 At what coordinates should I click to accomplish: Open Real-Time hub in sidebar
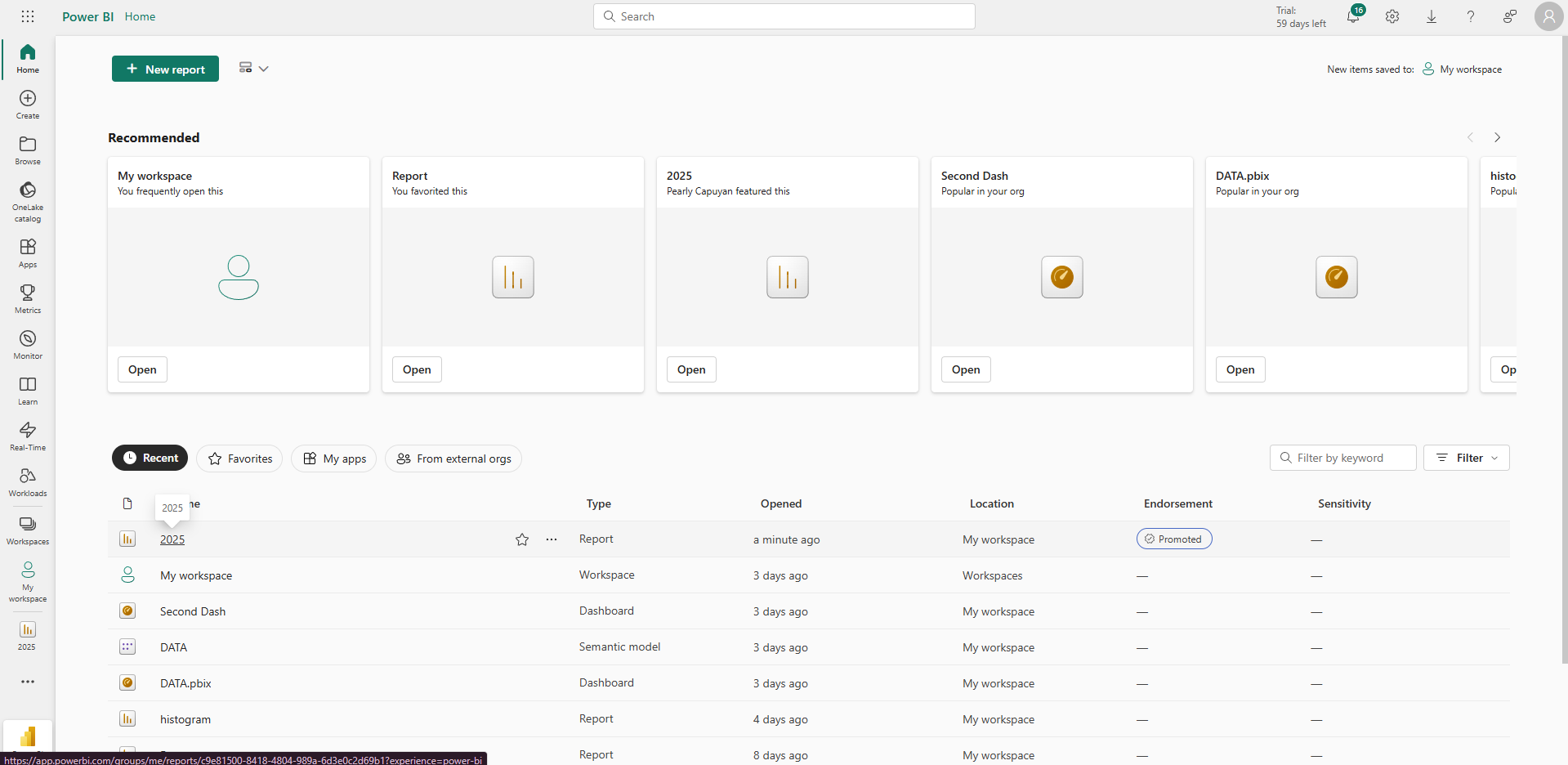[27, 436]
